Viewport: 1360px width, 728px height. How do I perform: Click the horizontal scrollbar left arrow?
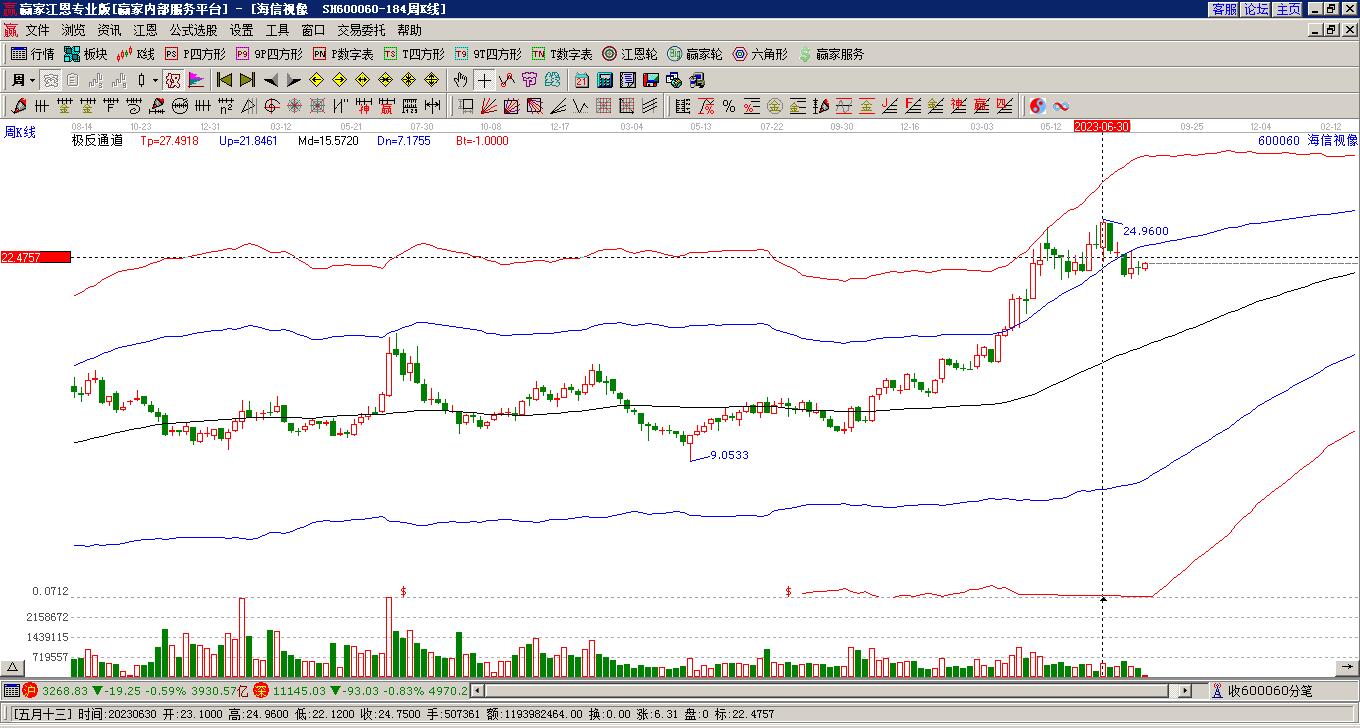(477, 691)
